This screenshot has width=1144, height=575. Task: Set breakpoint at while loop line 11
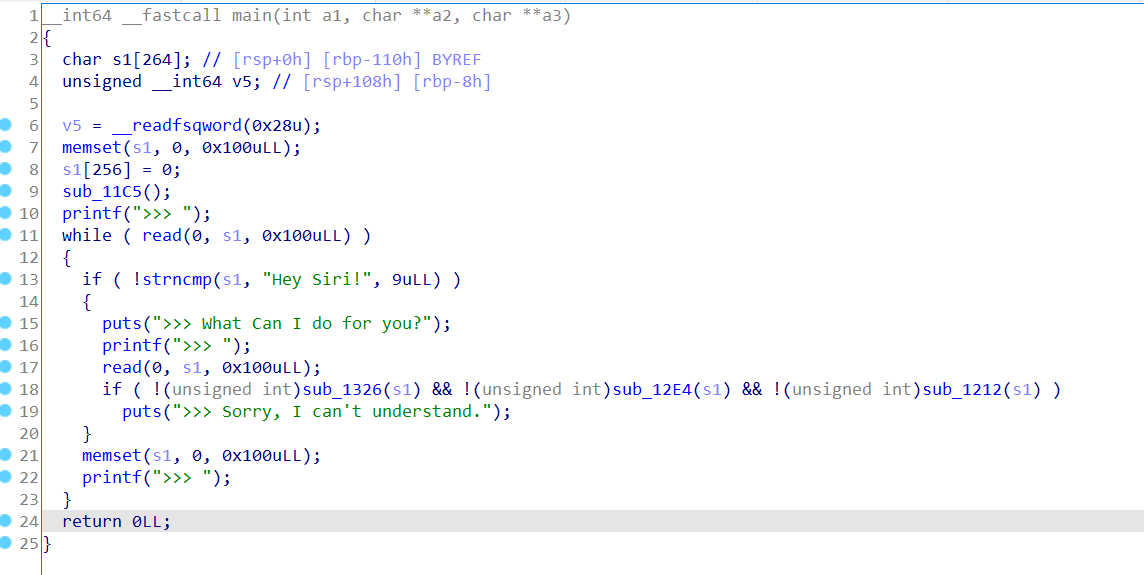[x=6, y=235]
